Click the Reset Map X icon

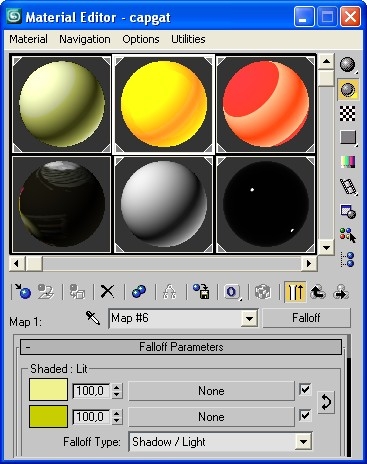coord(107,292)
